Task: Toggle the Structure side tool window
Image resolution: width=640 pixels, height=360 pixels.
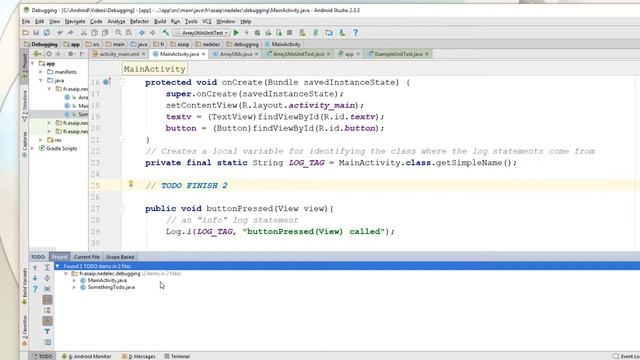Action: (x=24, y=105)
